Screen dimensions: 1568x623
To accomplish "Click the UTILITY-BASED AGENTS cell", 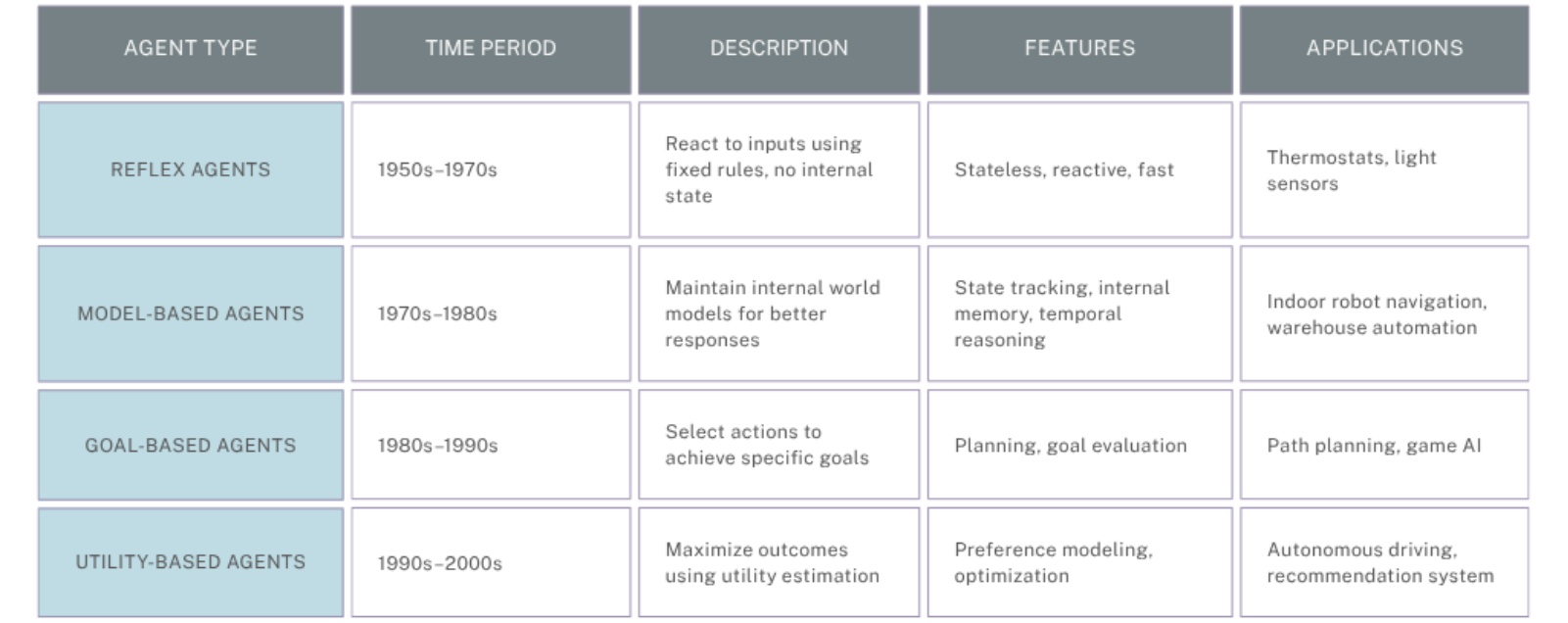I will click(191, 562).
